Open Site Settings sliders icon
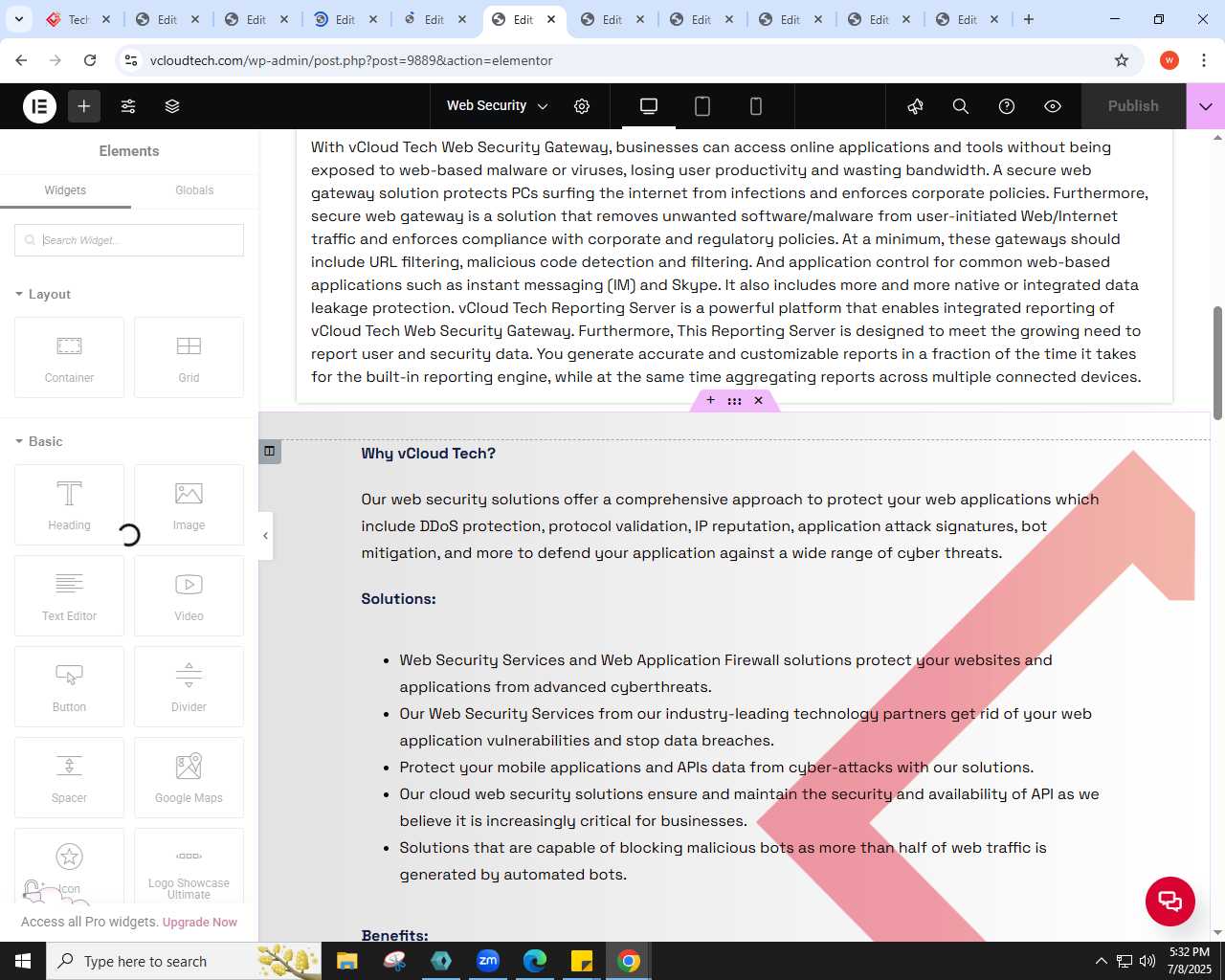Screen dimensions: 1225x980 pos(128,106)
